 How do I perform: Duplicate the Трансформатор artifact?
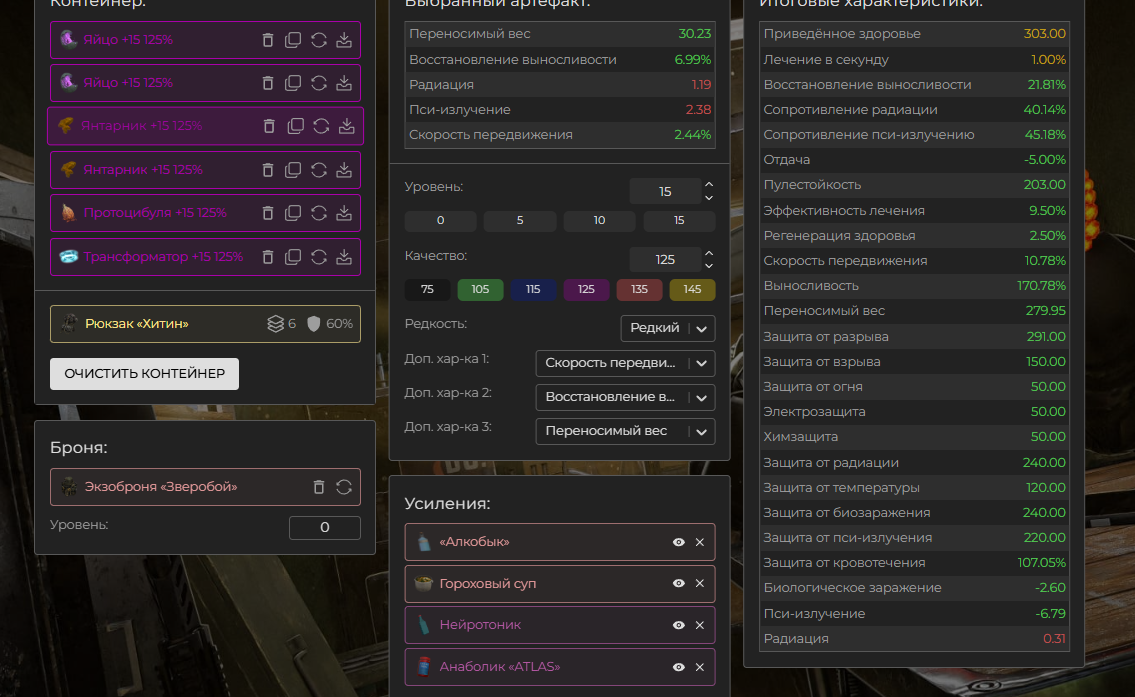293,257
